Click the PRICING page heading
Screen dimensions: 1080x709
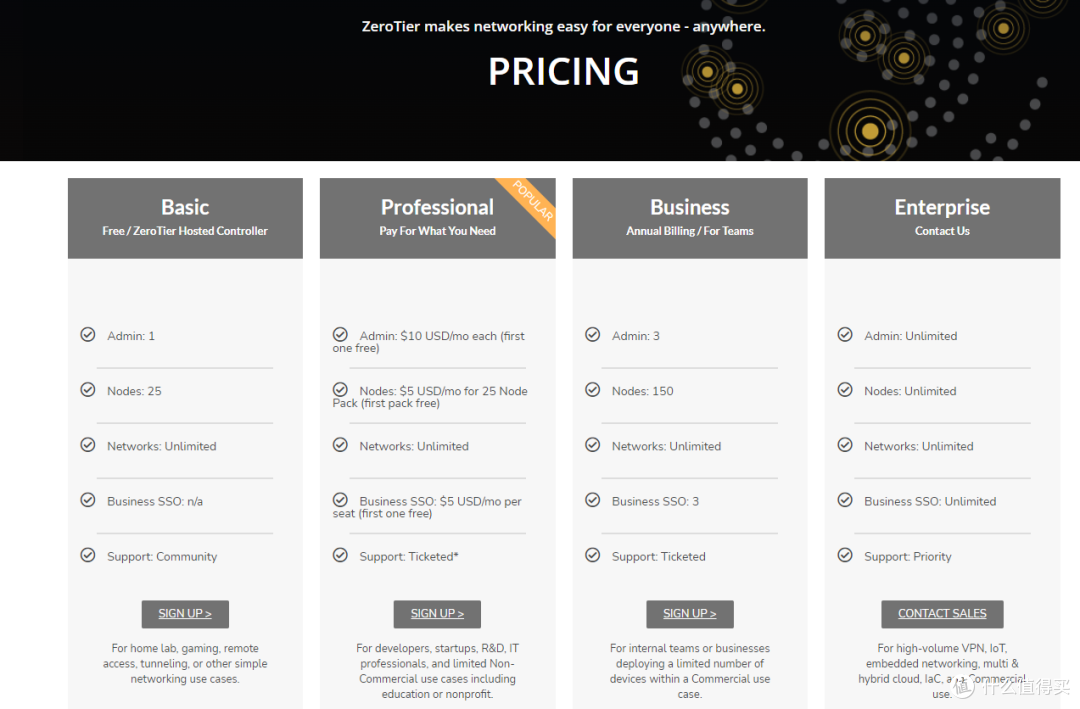[563, 72]
